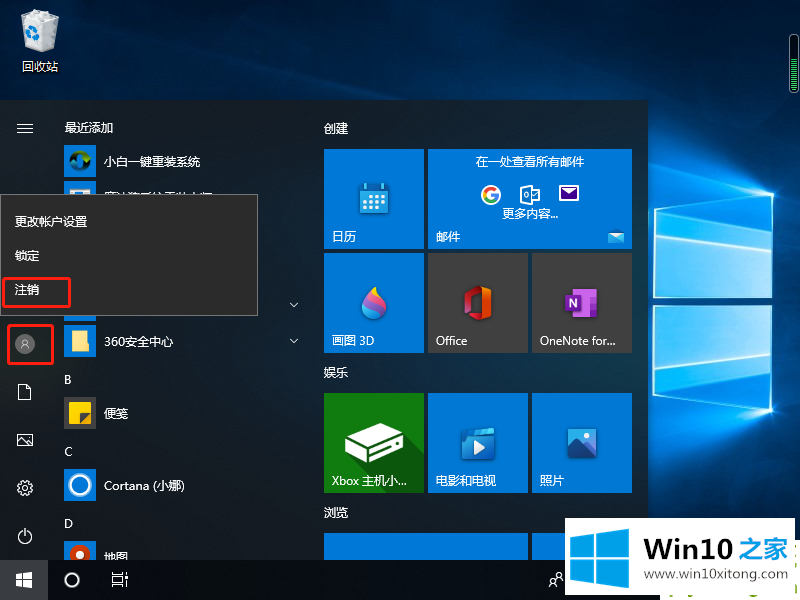Click the user account avatar icon
This screenshot has width=800, height=600.
tap(26, 344)
